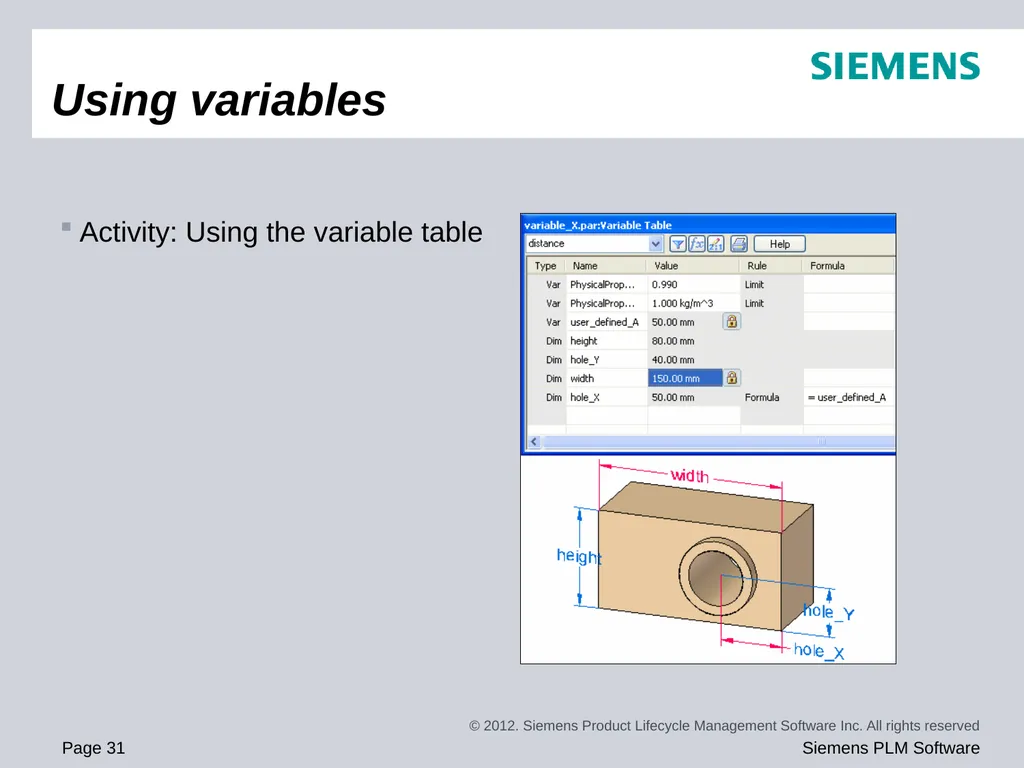Click the Help button

[x=779, y=244]
